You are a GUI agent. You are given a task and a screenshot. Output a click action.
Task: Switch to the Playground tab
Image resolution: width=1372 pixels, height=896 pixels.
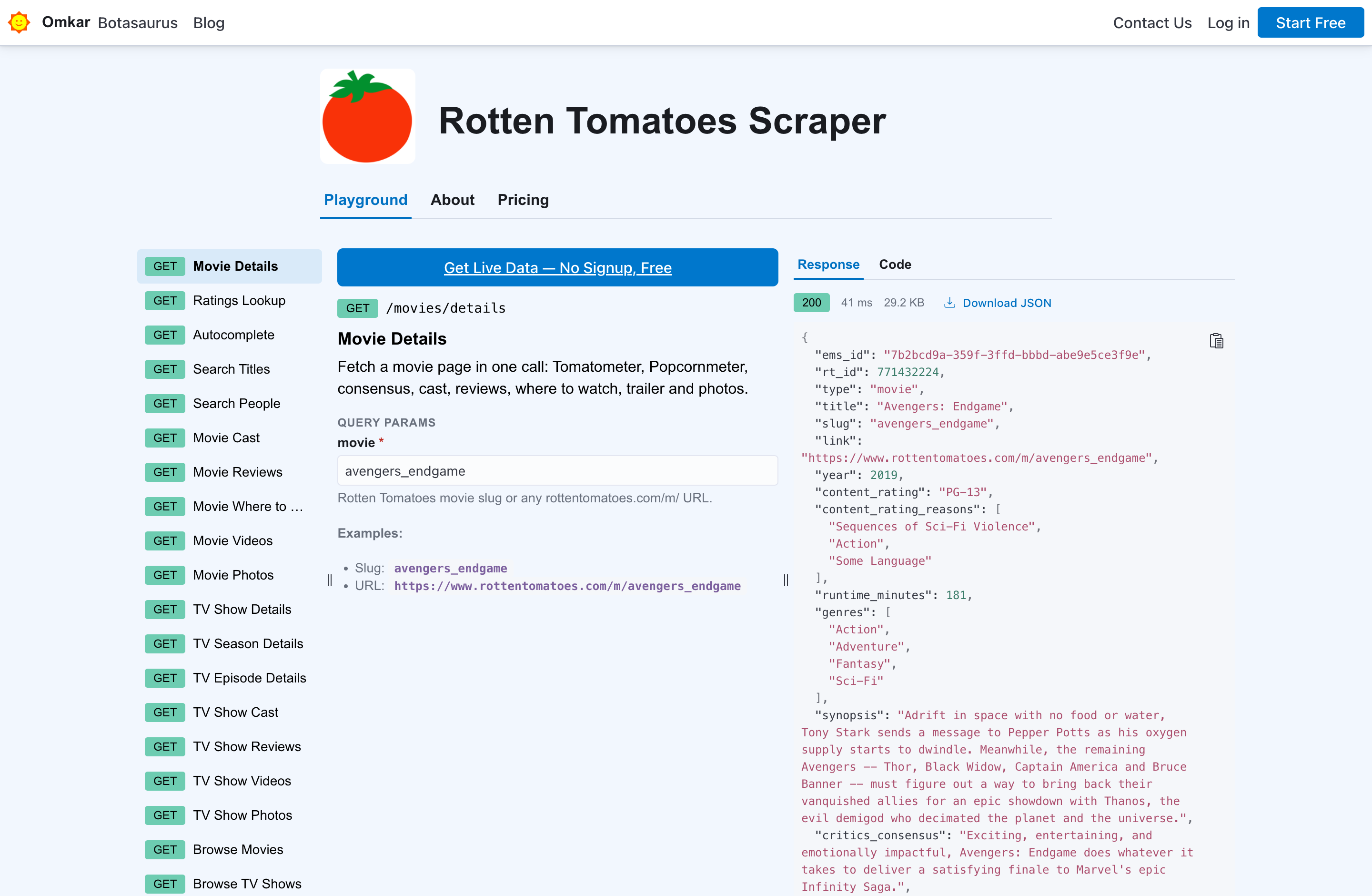[365, 200]
